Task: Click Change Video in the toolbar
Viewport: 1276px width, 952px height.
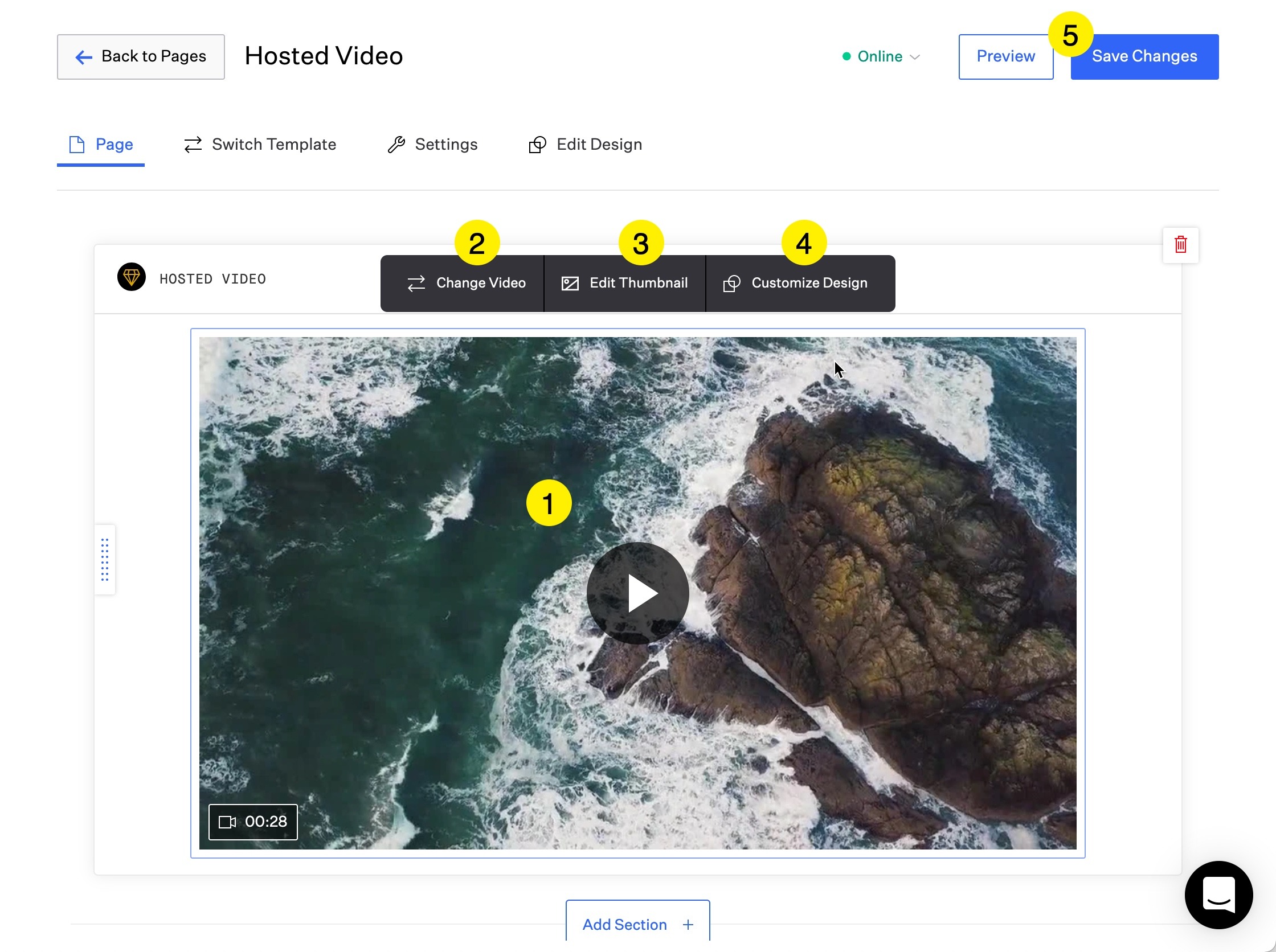Action: point(463,283)
